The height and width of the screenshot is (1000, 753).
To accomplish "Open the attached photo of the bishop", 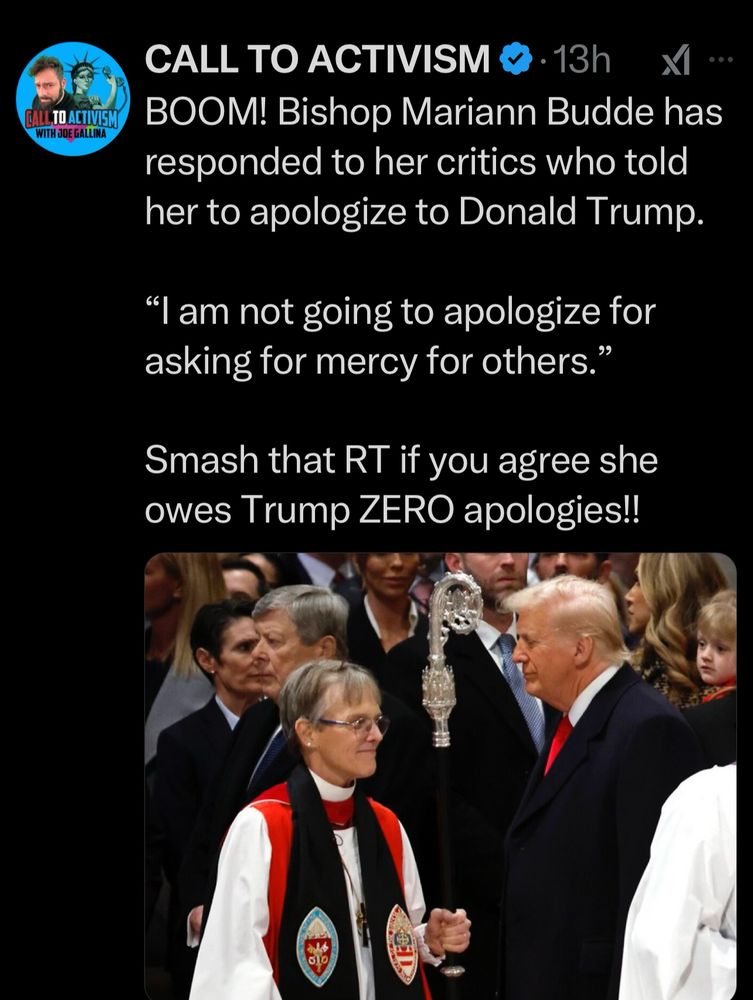I will (x=441, y=776).
